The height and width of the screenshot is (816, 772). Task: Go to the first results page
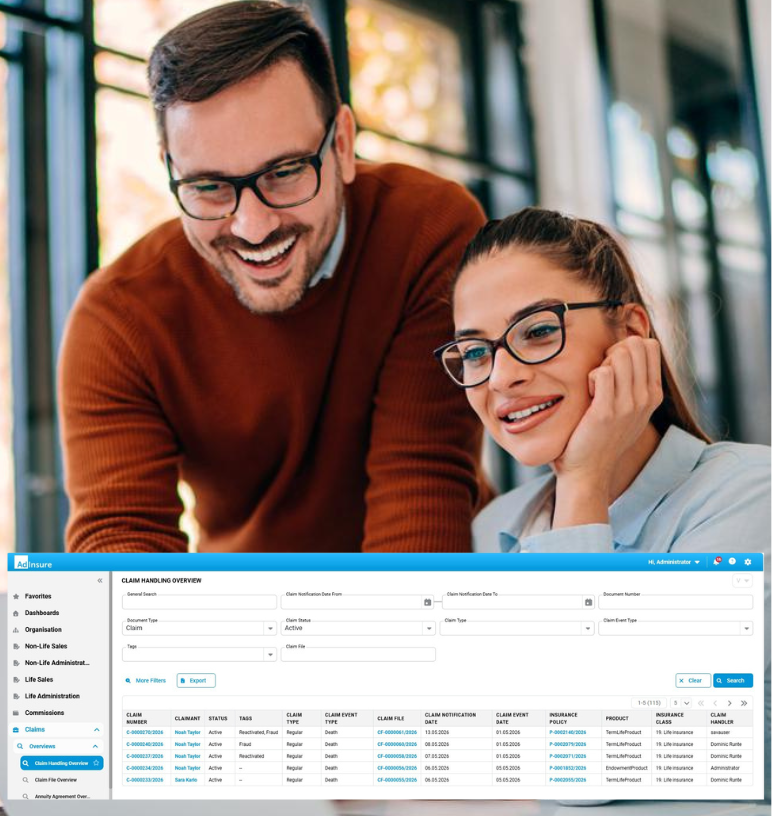tap(701, 703)
